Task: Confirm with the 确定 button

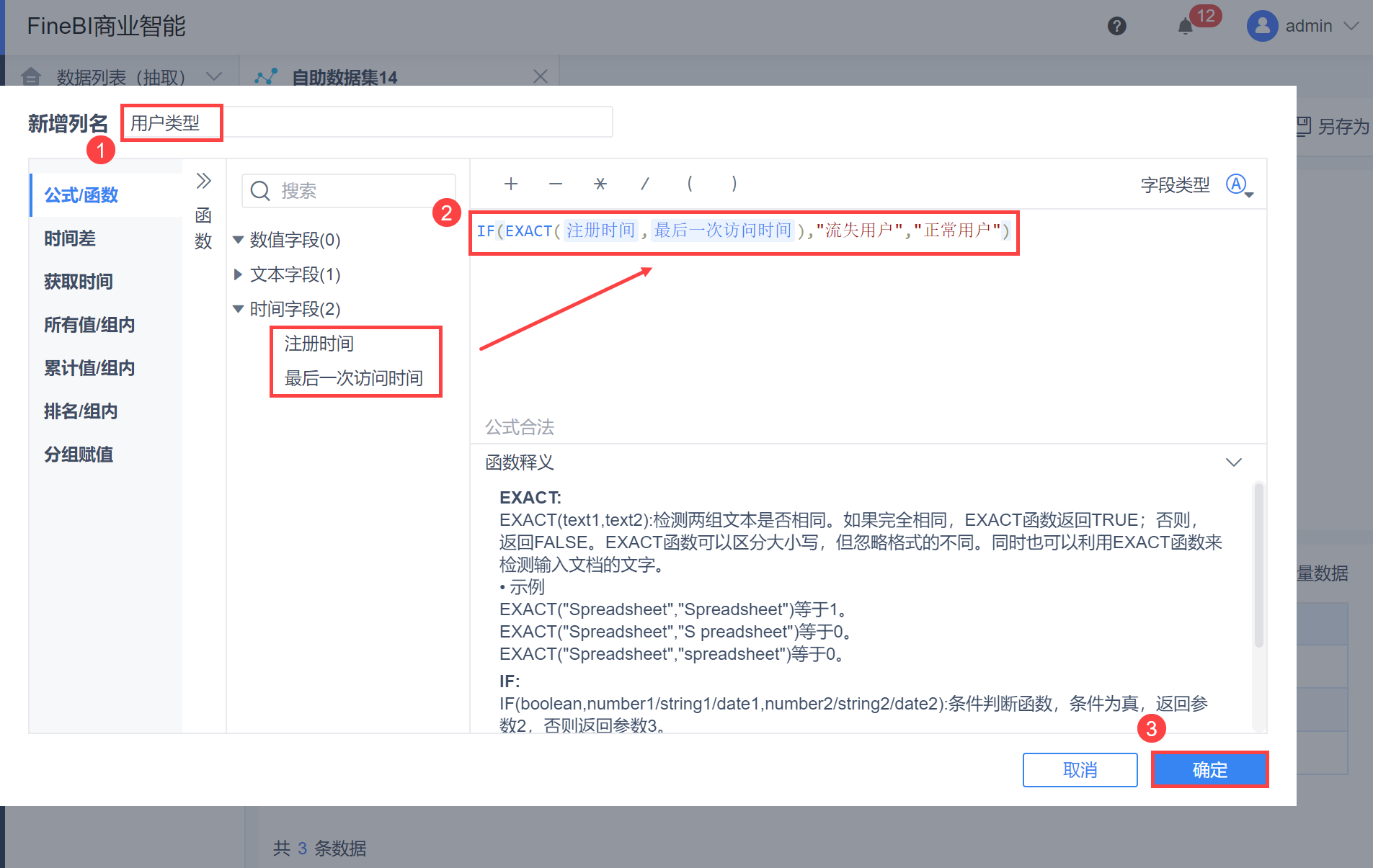Action: (1209, 770)
